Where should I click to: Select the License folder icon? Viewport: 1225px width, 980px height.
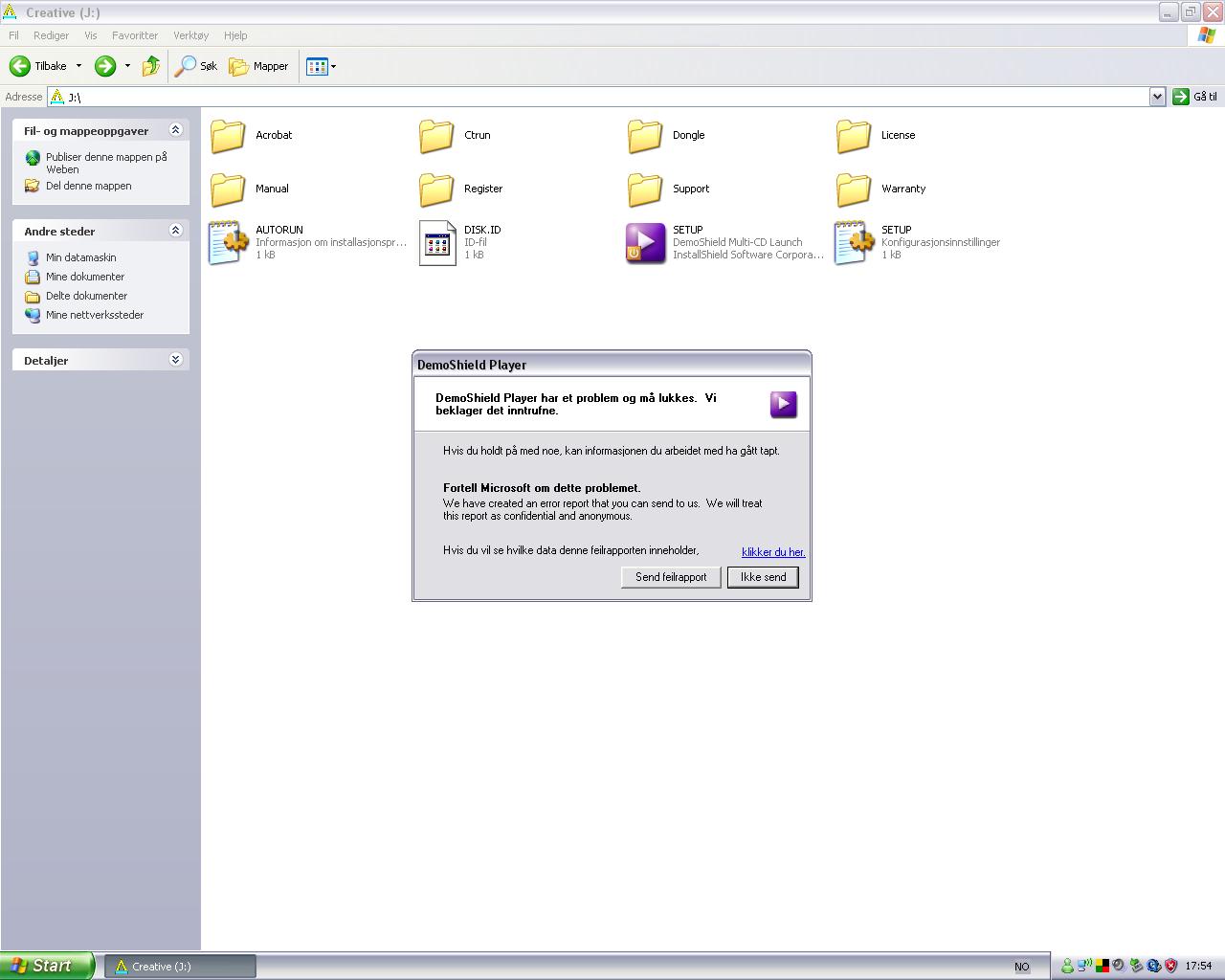point(854,136)
